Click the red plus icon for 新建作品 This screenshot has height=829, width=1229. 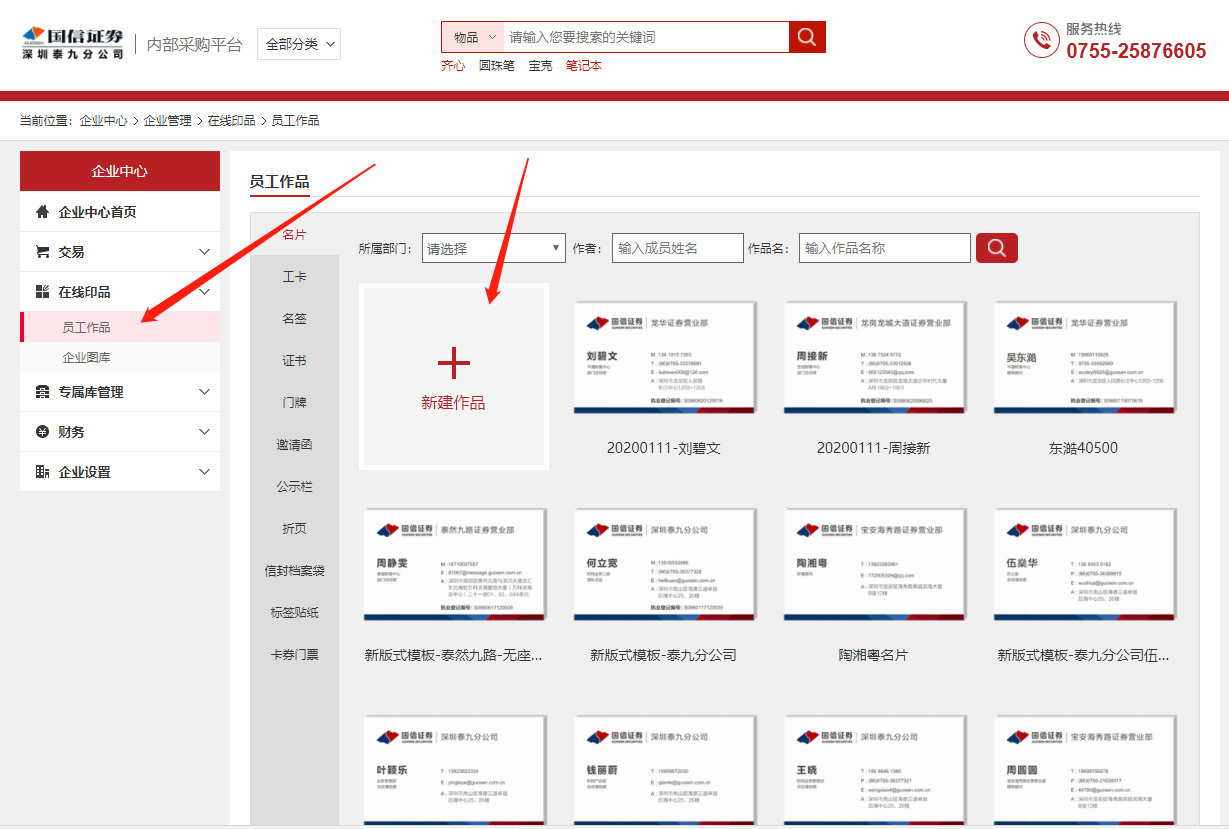pyautogui.click(x=453, y=363)
